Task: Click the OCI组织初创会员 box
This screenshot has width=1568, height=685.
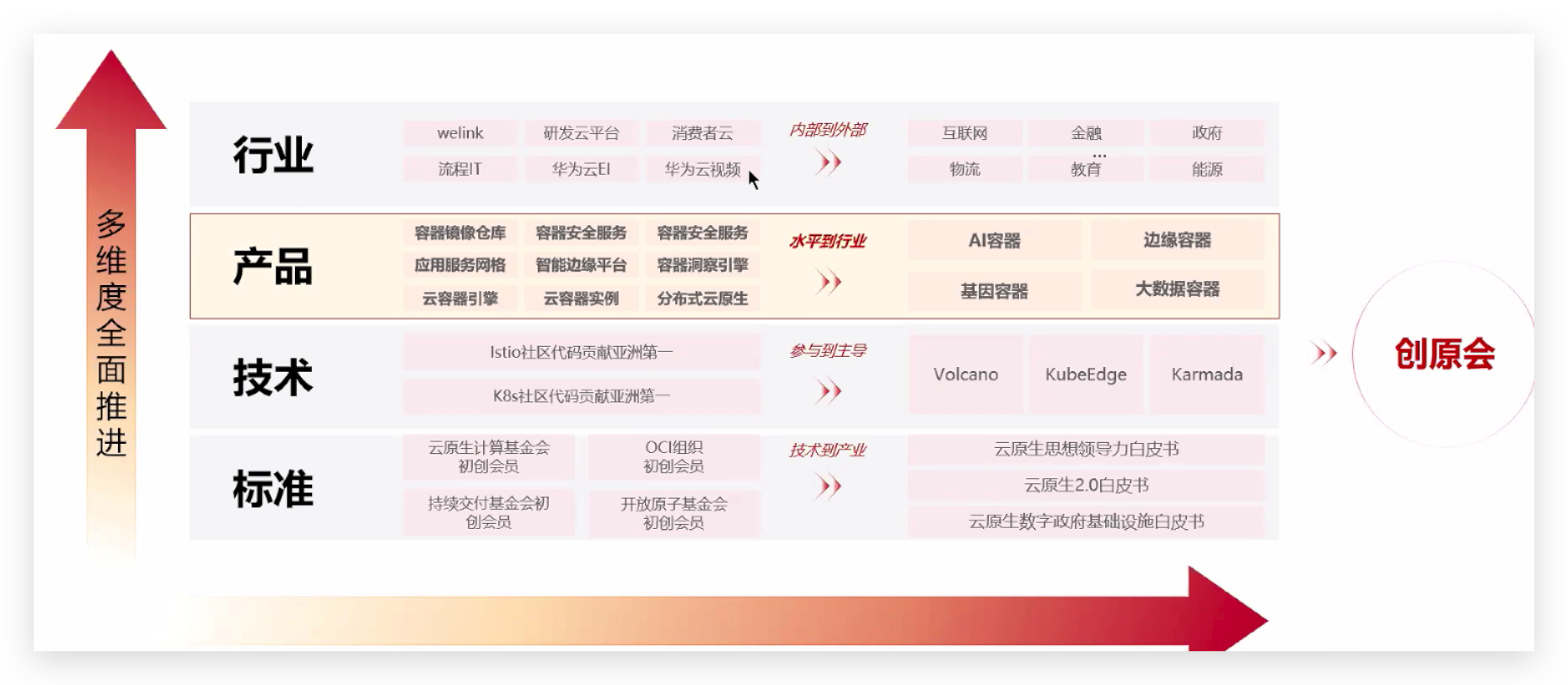Action: click(674, 456)
